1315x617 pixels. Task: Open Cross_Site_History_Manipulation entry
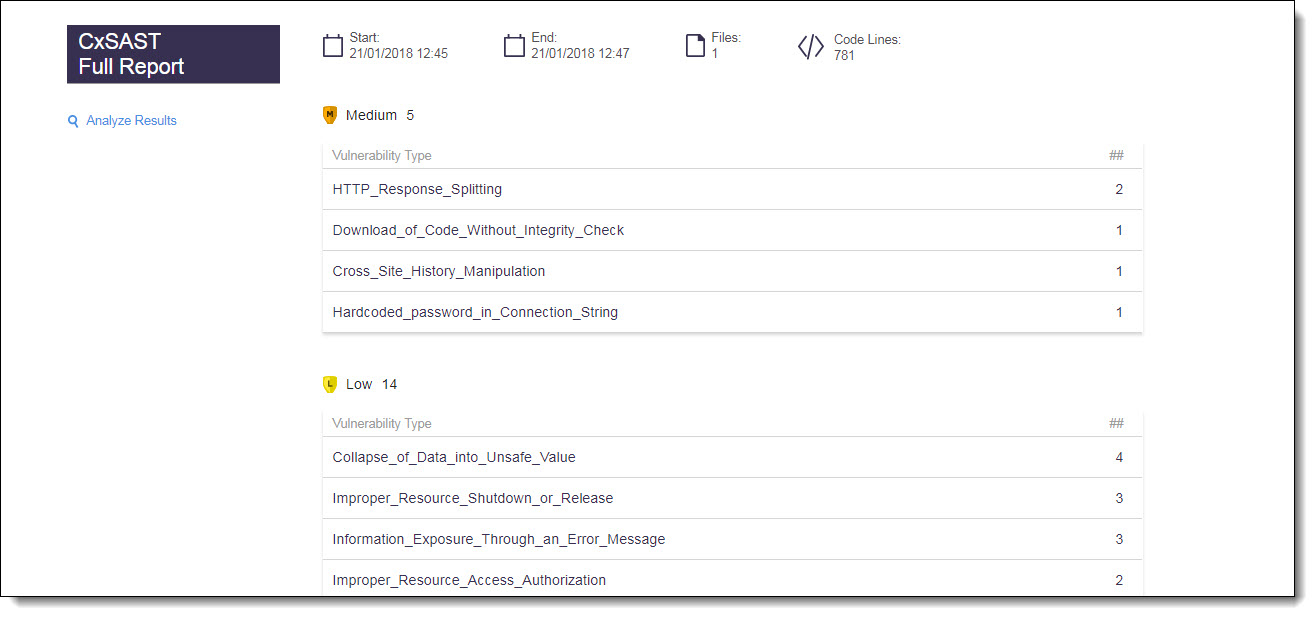point(733,271)
